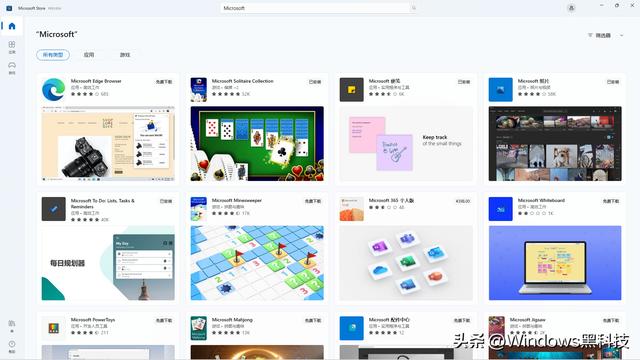Go to Home in the sidebar
The image size is (640, 360).
(12, 26)
